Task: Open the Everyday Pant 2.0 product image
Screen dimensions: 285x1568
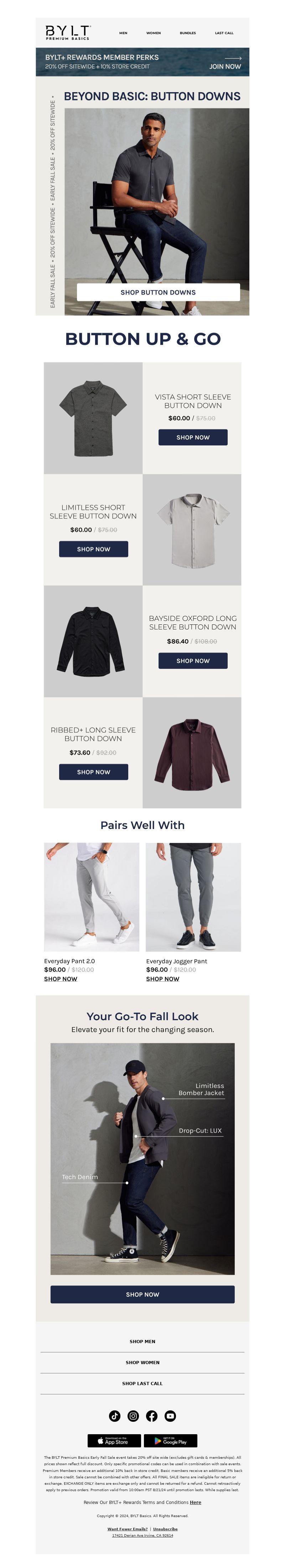Action: 91,897
